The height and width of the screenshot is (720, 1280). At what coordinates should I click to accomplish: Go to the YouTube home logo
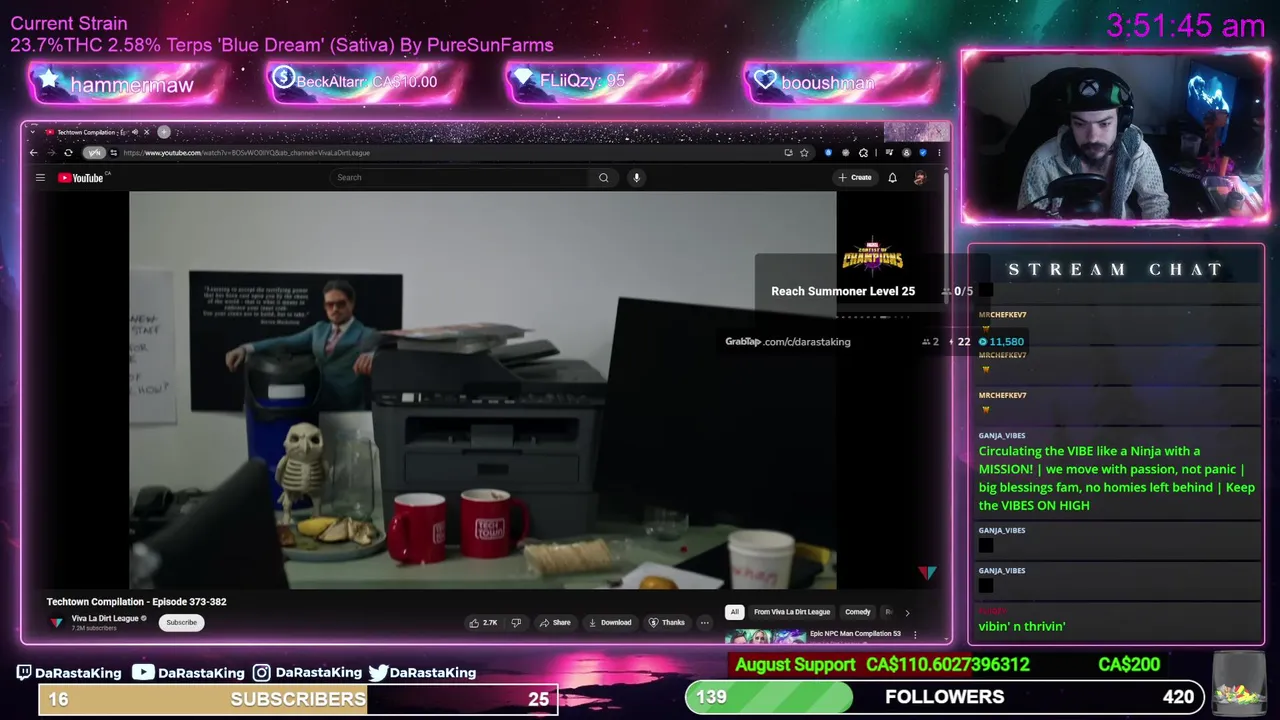pos(82,177)
